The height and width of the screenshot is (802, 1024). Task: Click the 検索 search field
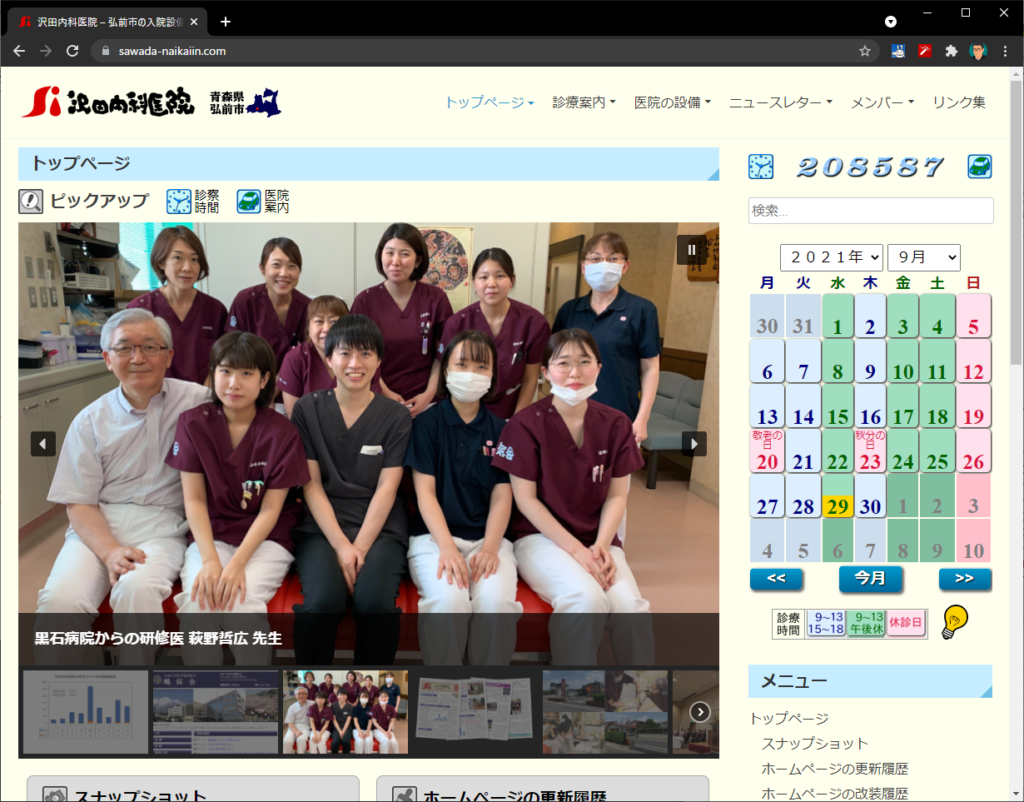(x=871, y=210)
